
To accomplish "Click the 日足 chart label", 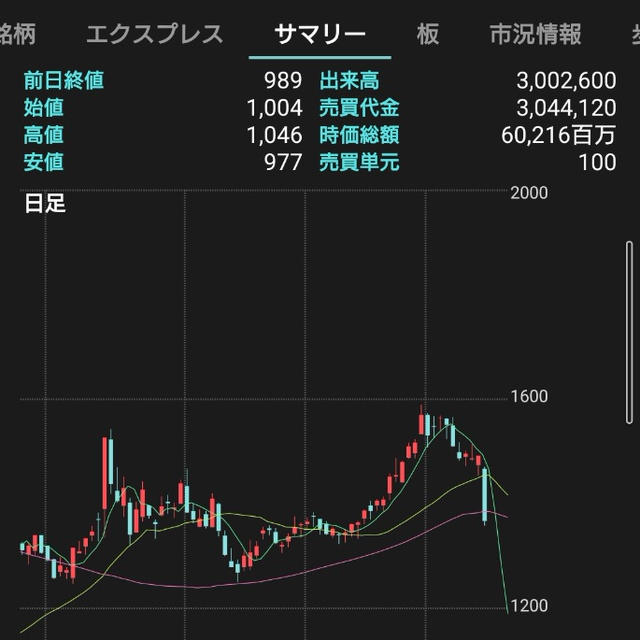I will pyautogui.click(x=45, y=204).
